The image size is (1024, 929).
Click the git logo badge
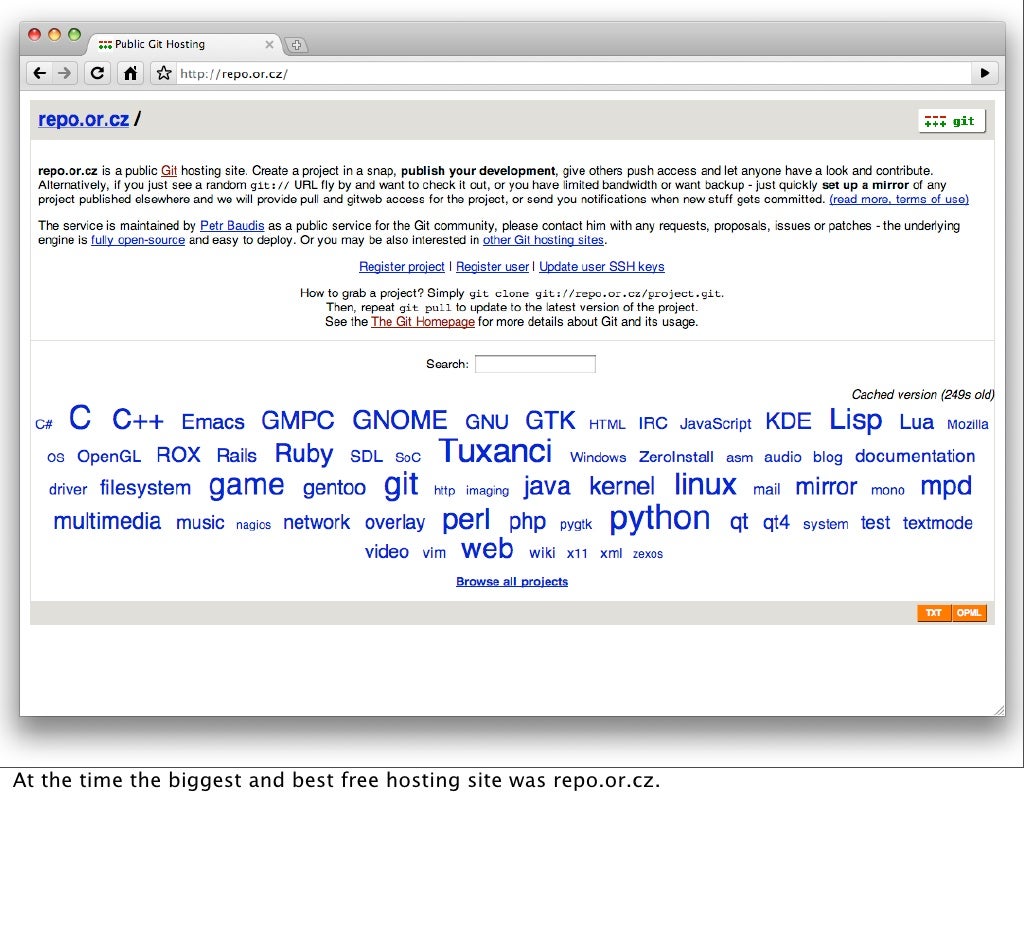point(952,121)
